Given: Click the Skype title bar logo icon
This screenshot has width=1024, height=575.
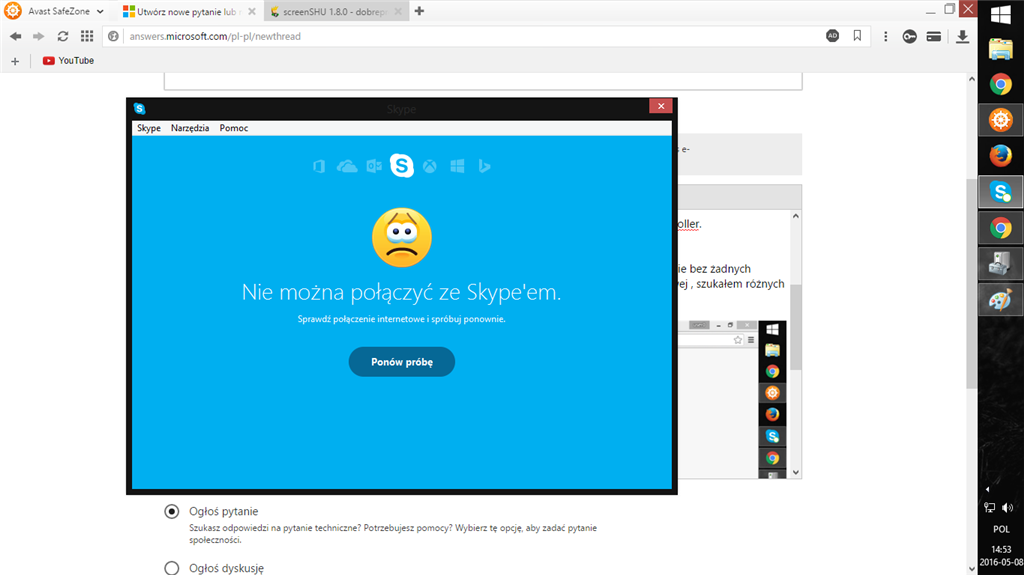Looking at the screenshot, I should (140, 108).
